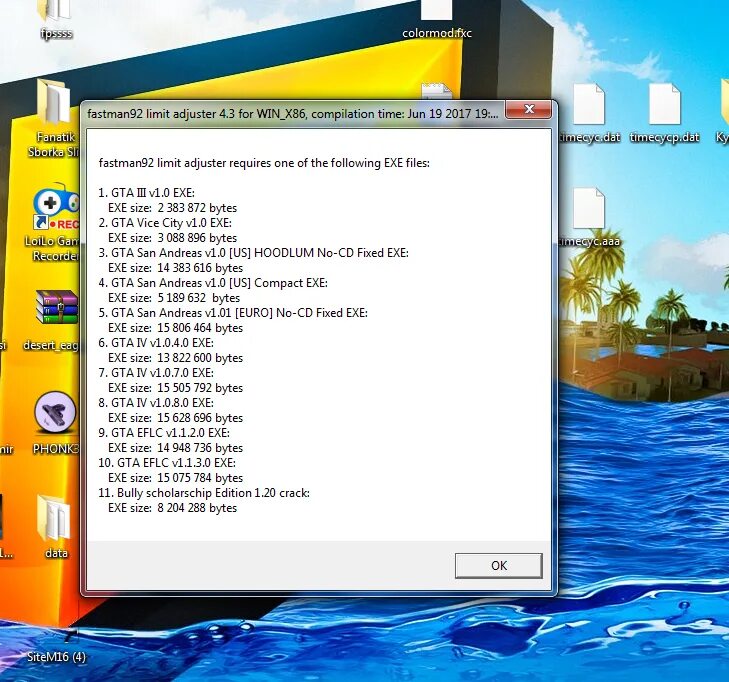Click 'EXE size: 14 948 736 bytes' line
Screen dimensions: 729x682
pyautogui.click(x=175, y=448)
